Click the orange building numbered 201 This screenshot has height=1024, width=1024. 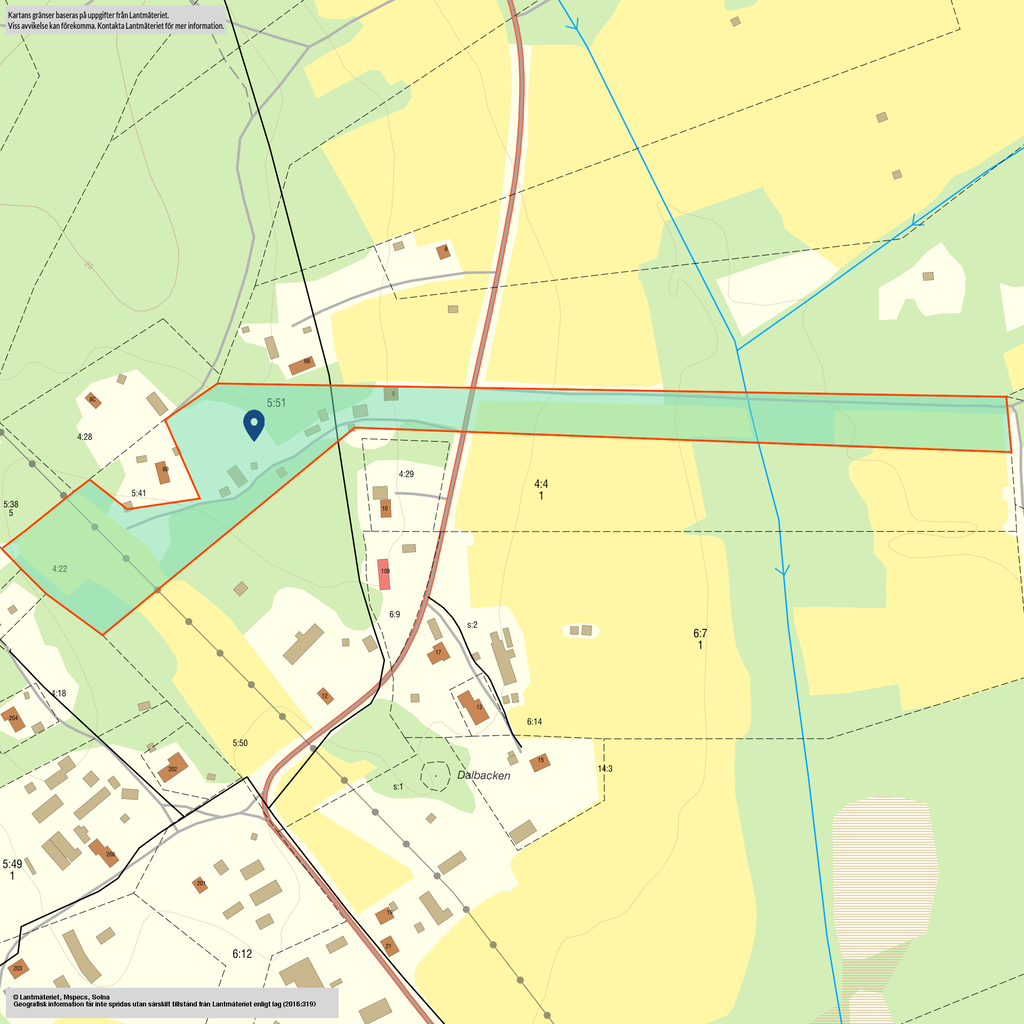click(x=201, y=884)
